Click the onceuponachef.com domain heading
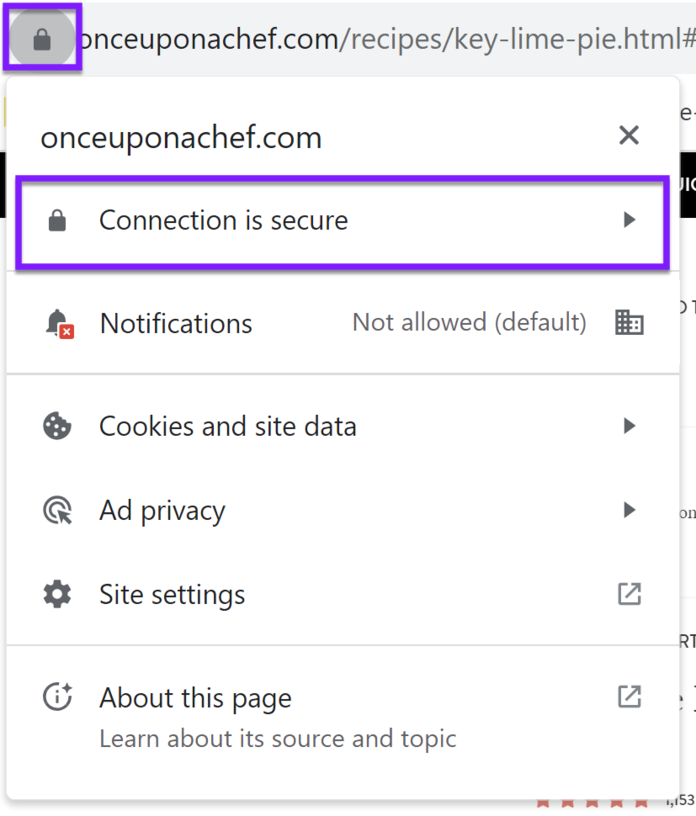696x816 pixels. click(x=180, y=137)
